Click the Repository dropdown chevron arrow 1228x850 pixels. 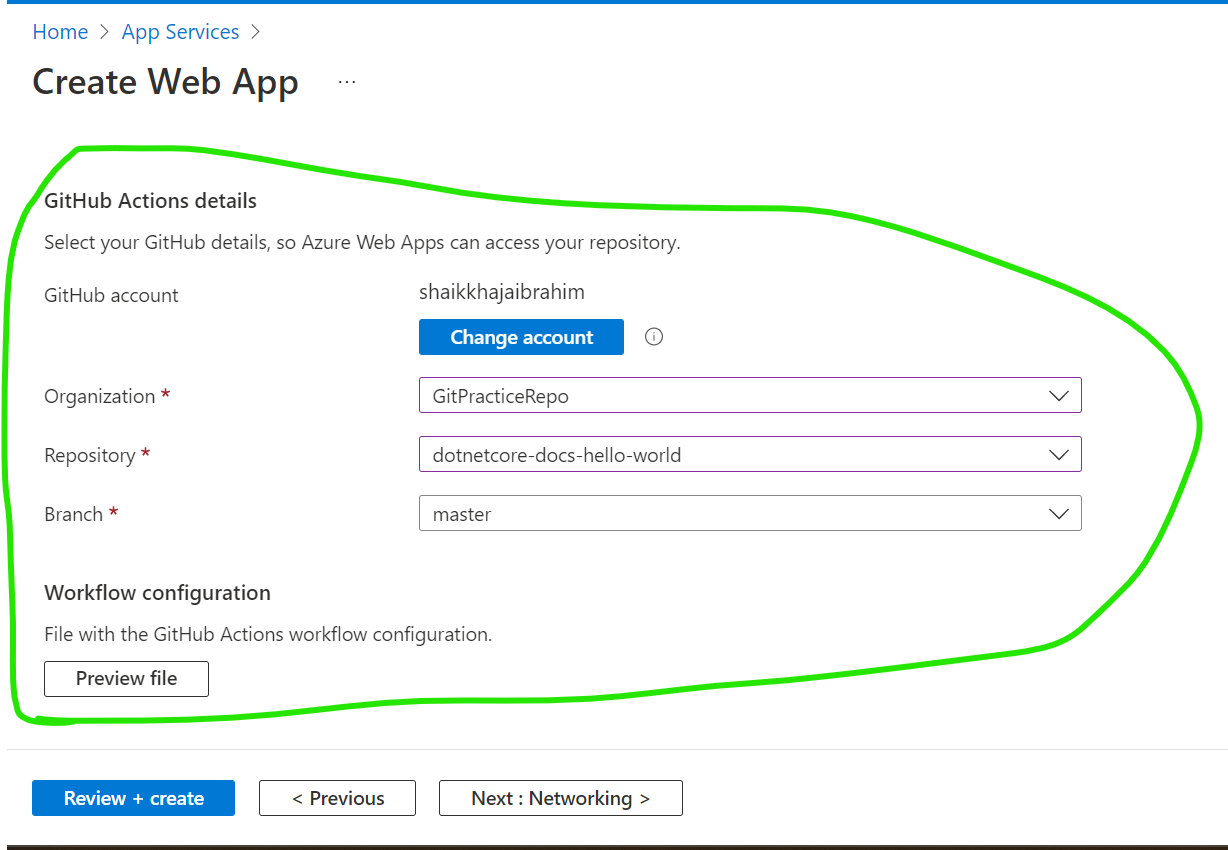1058,455
